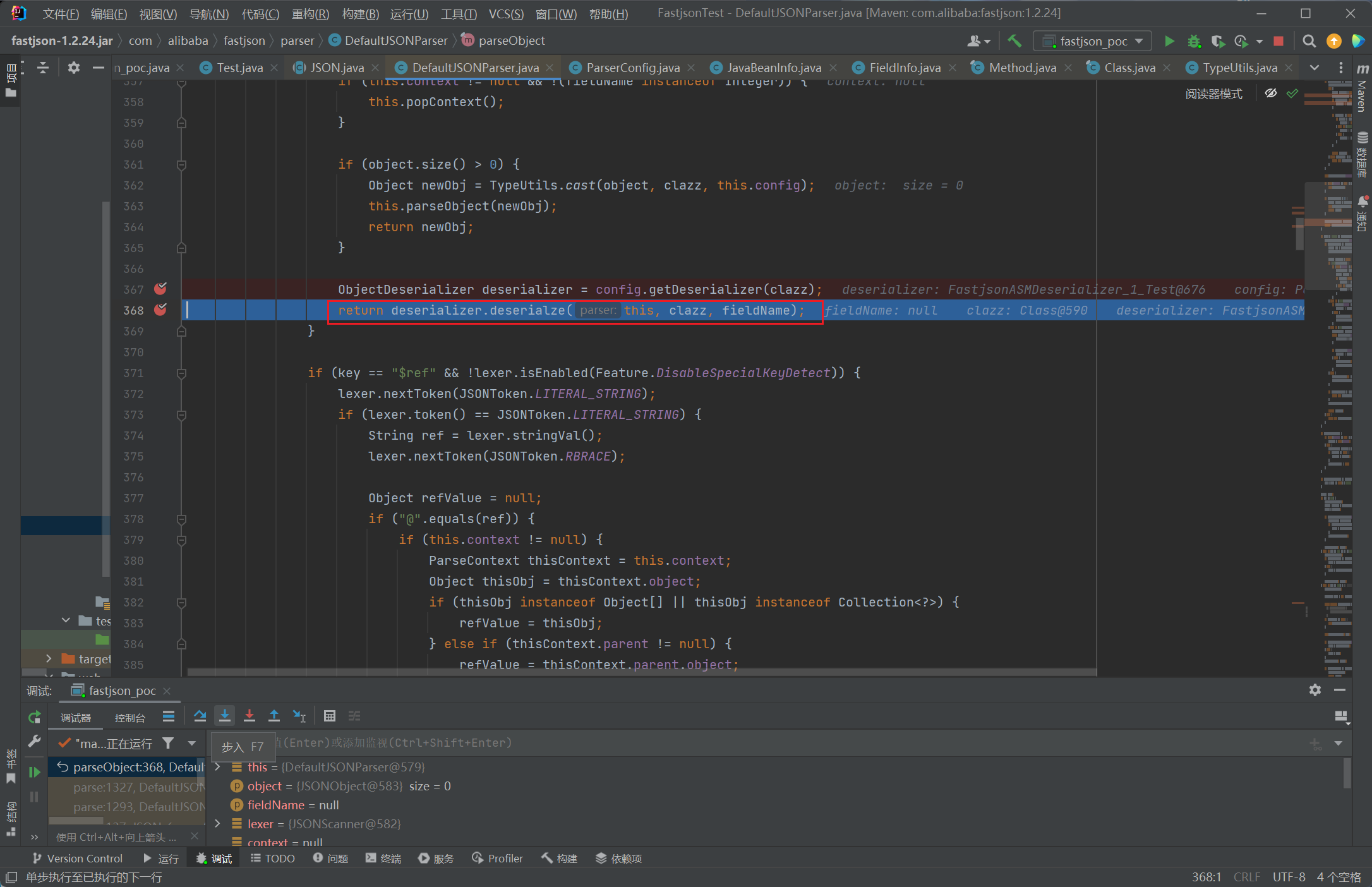Click the green hammer Build icon
Screen dimensions: 1372x887
[1014, 41]
